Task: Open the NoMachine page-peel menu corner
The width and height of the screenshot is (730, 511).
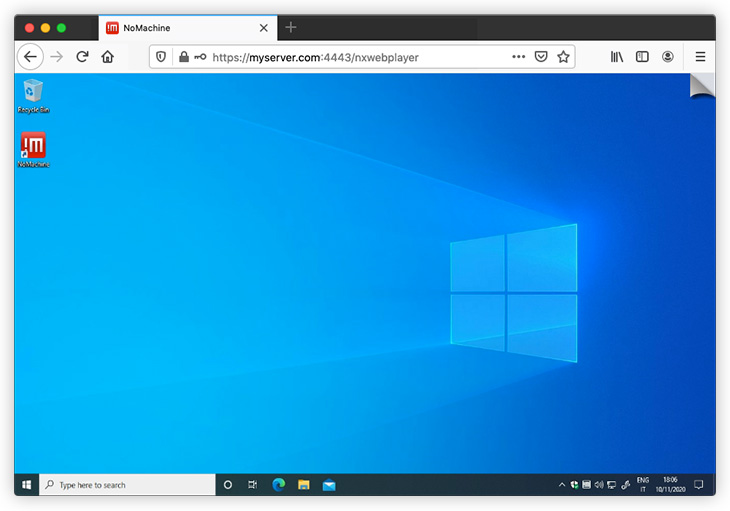Action: click(x=703, y=86)
